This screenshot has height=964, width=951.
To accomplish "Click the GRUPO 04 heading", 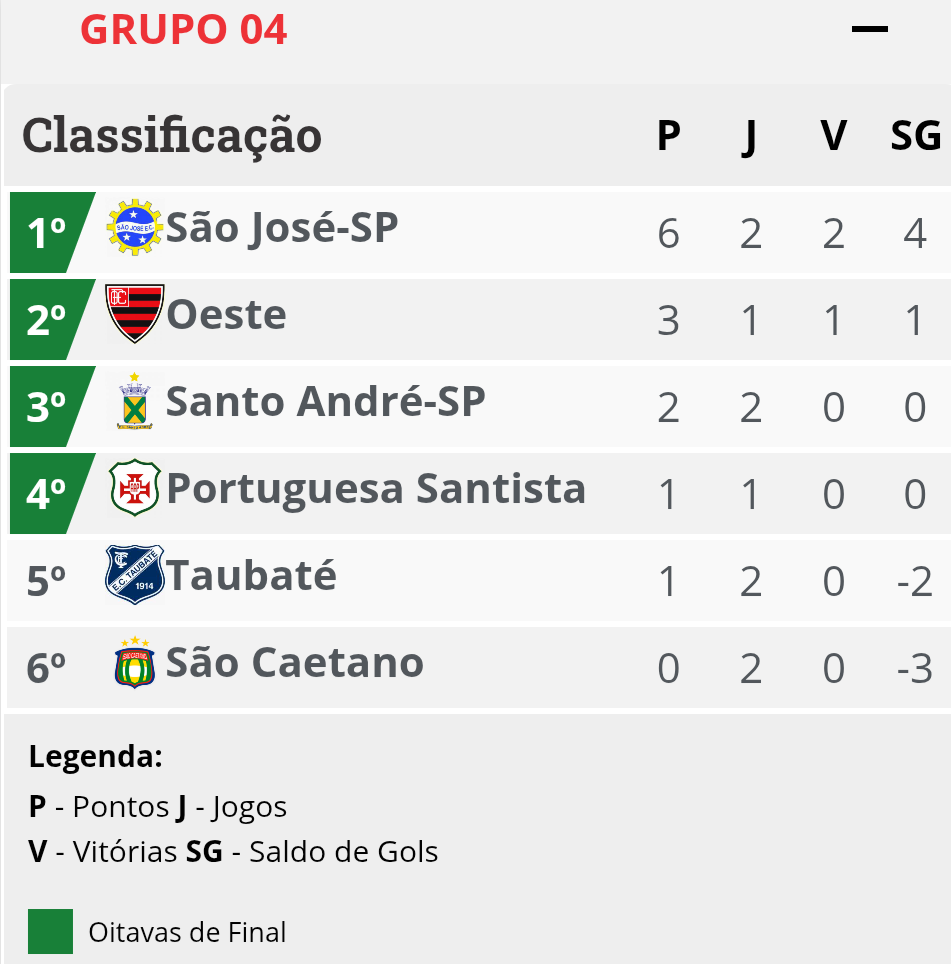I will 184,29.
